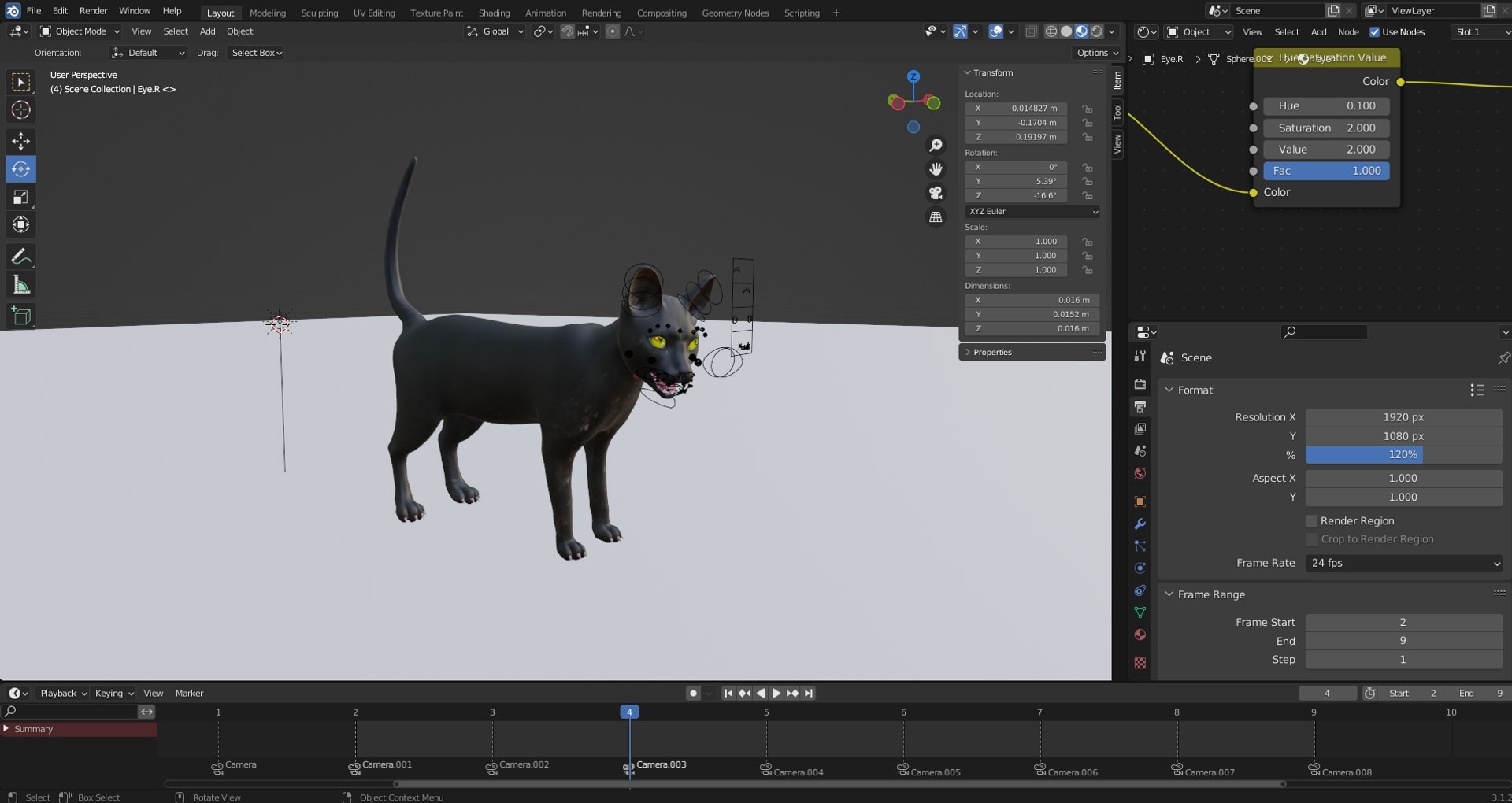The height and width of the screenshot is (803, 1512).
Task: Open the Object Mode dropdown
Action: [80, 31]
